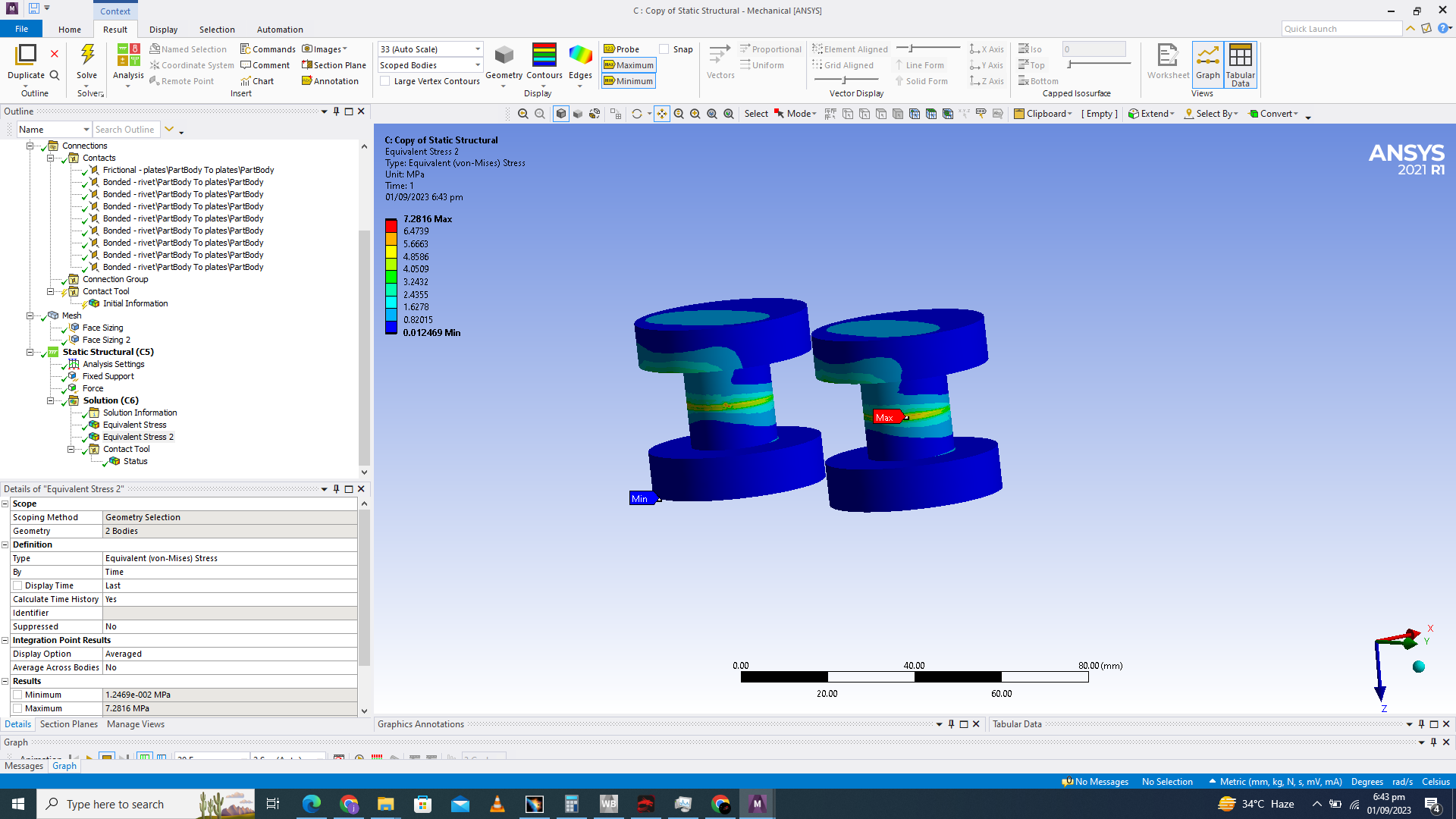The width and height of the screenshot is (1456, 819).
Task: Click the Probe tool
Action: 622,49
